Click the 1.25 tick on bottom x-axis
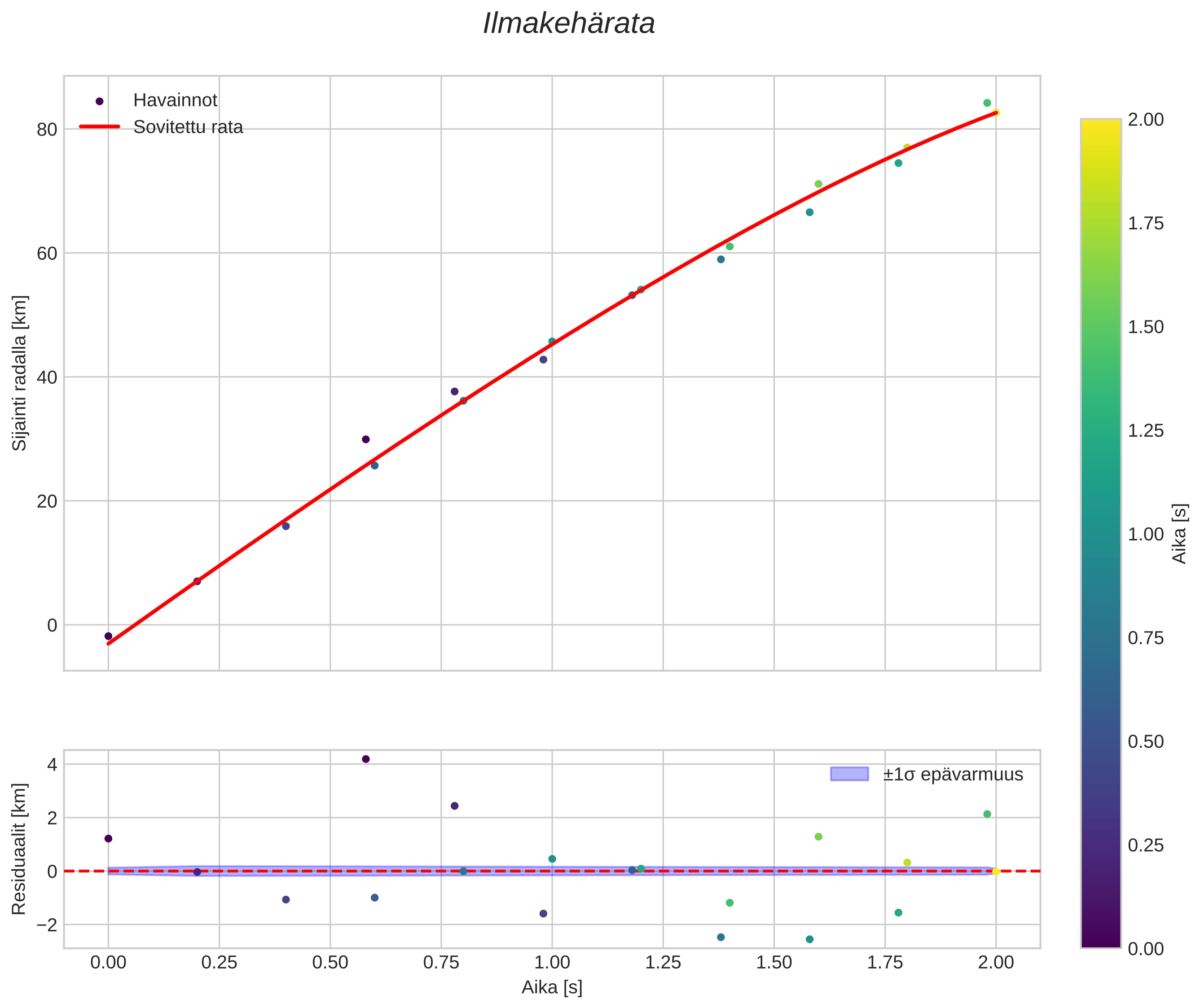1200x1008 pixels. point(663,963)
